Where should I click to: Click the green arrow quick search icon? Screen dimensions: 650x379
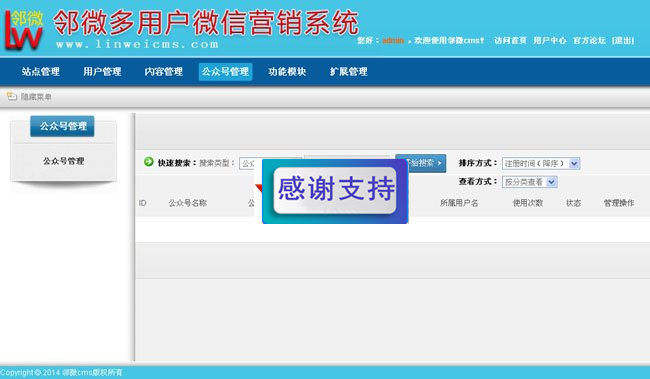click(x=148, y=162)
